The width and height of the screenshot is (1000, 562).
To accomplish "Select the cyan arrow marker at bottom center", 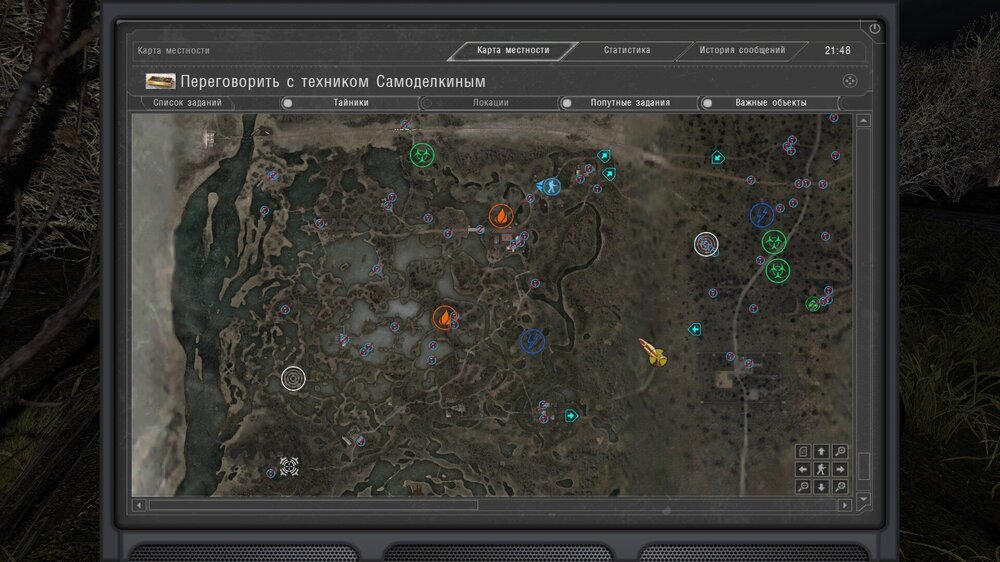I will pyautogui.click(x=571, y=416).
